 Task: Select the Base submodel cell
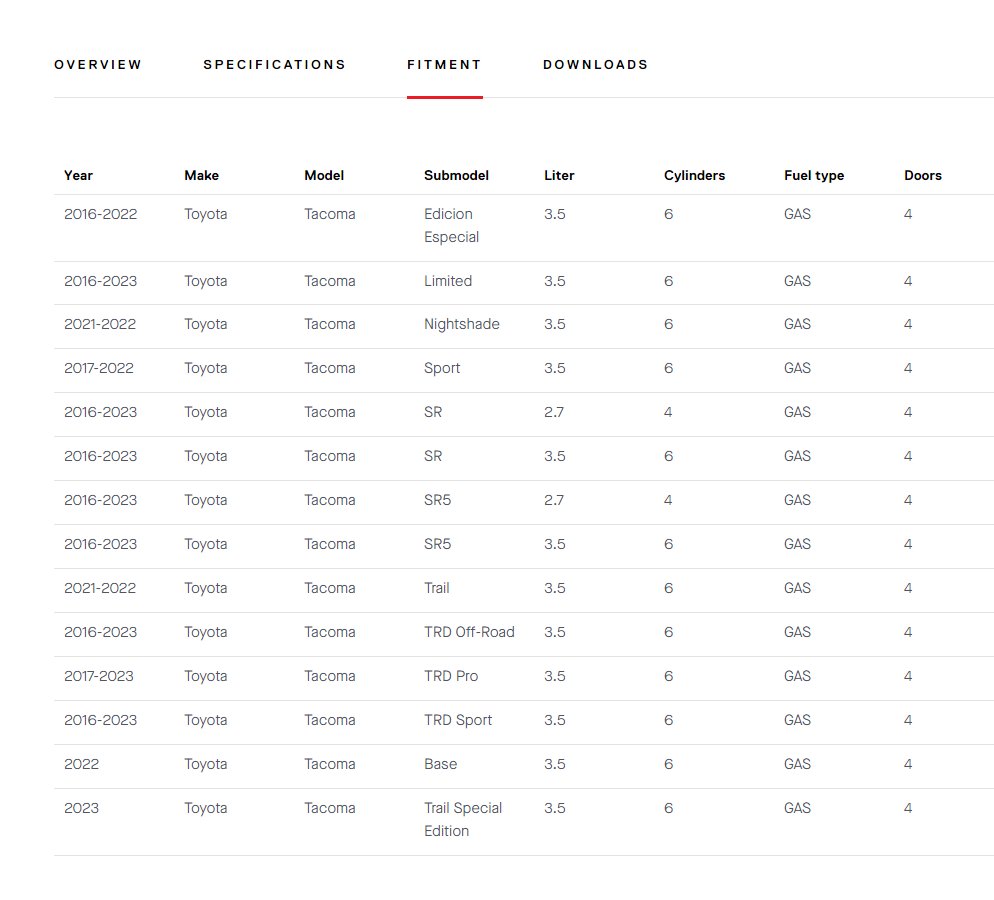pos(441,764)
